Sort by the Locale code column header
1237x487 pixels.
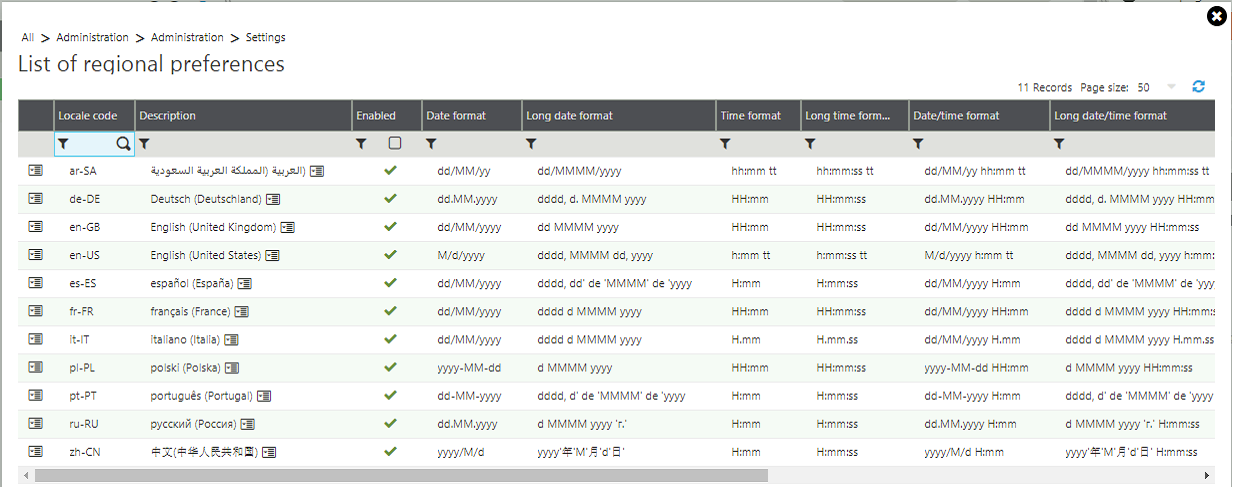click(x=88, y=116)
